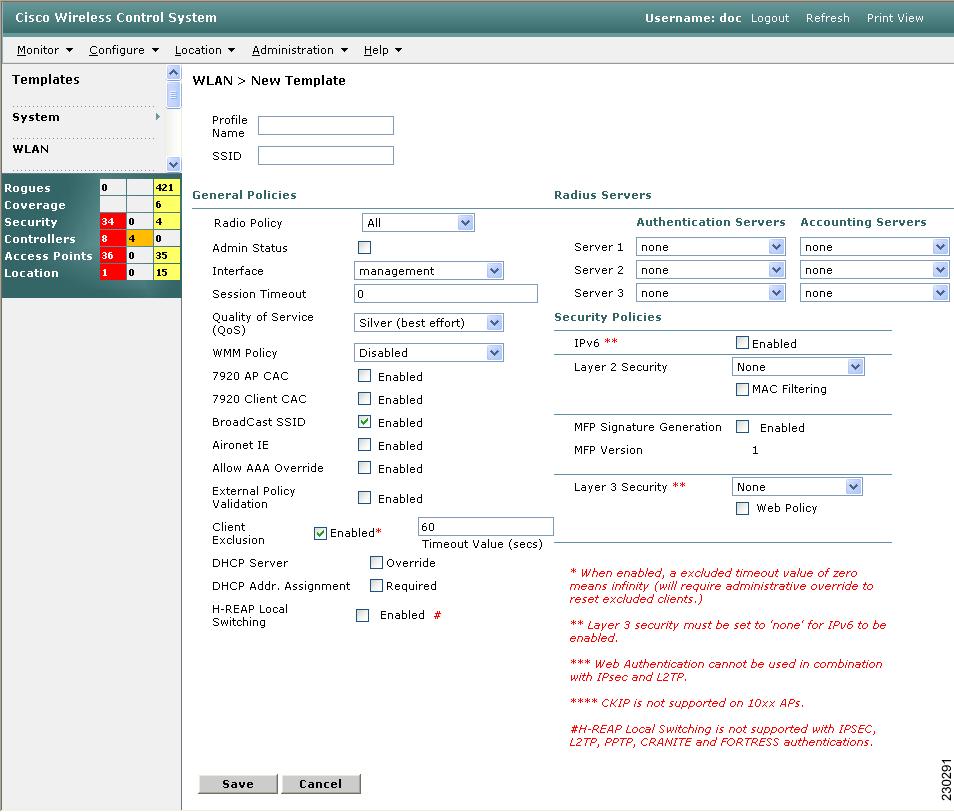Open Print View
The image size is (954, 812).
tap(895, 18)
